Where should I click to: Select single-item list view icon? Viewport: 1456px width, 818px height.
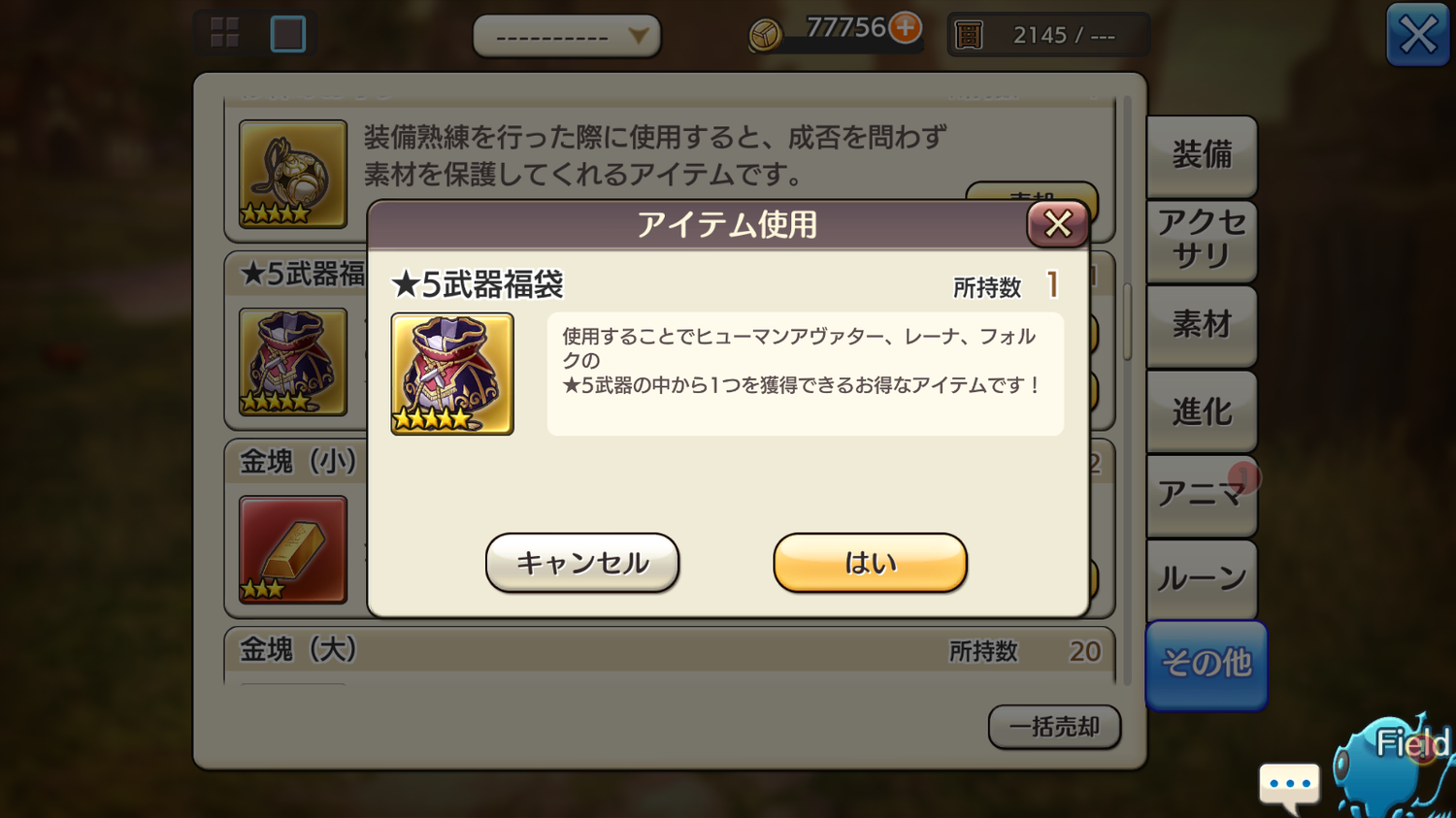pyautogui.click(x=287, y=34)
